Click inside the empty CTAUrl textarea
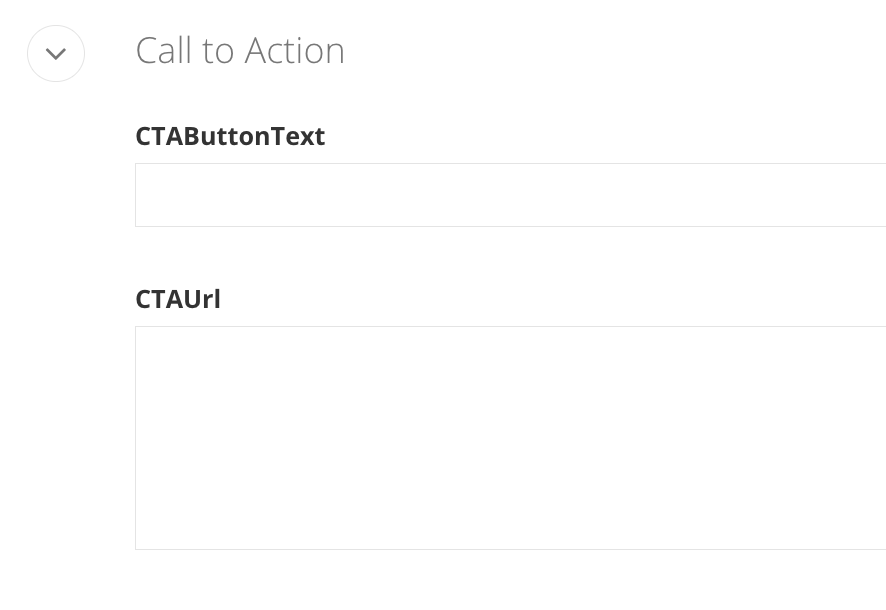This screenshot has width=886, height=610. click(x=510, y=438)
